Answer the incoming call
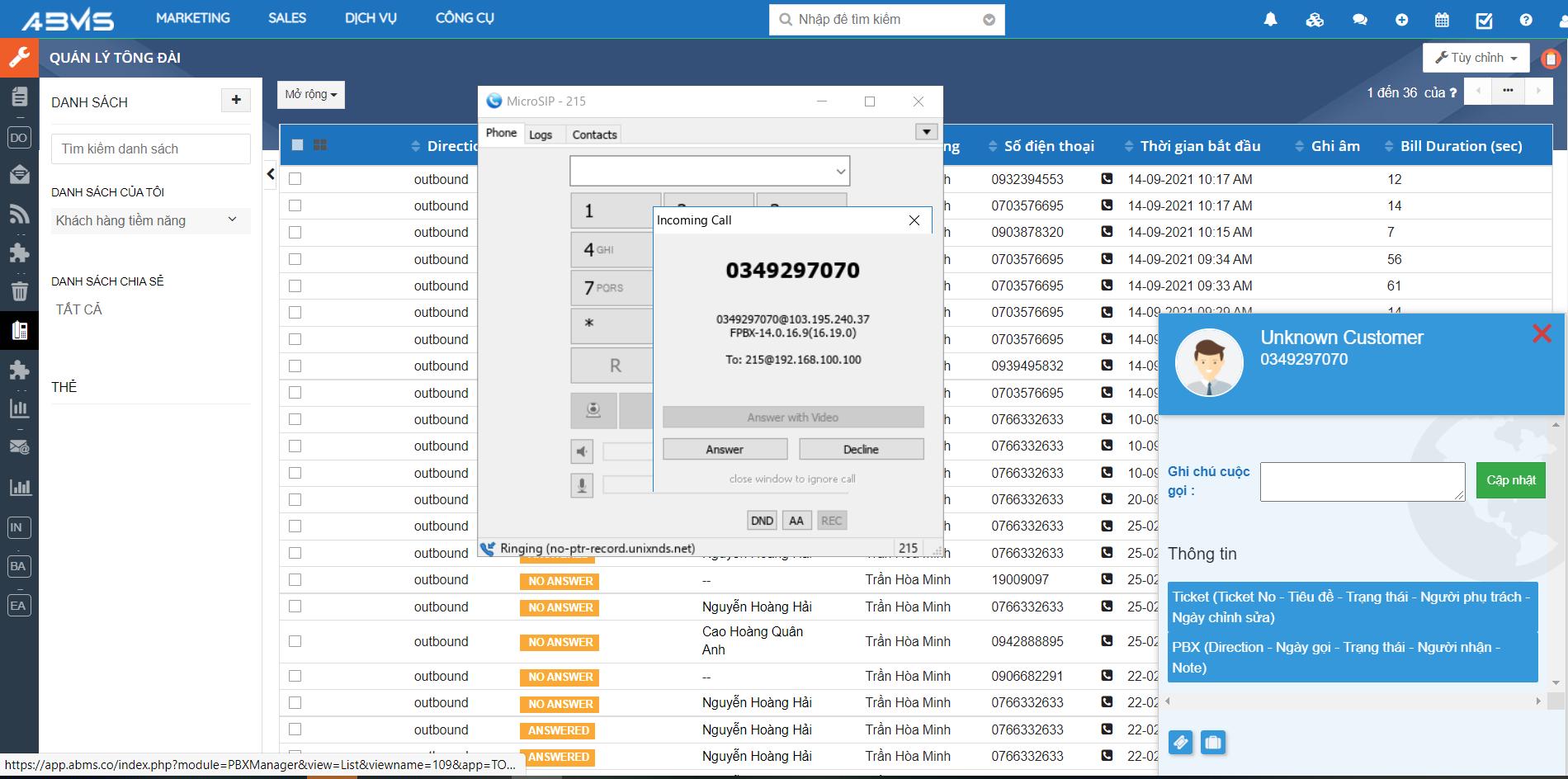Image resolution: width=1568 pixels, height=779 pixels. (x=725, y=449)
